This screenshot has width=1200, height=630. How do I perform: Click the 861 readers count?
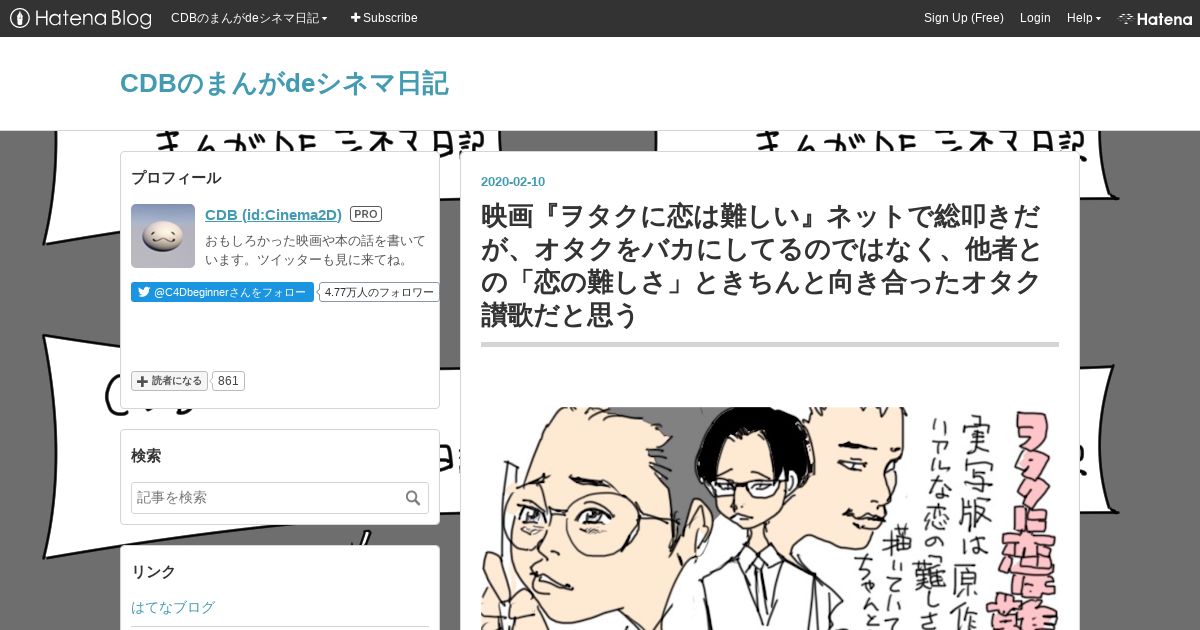click(x=228, y=381)
